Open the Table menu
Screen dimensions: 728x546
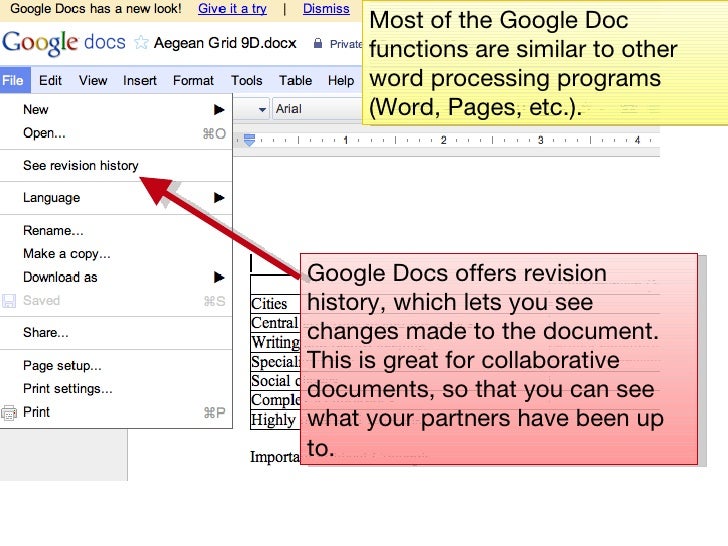pyautogui.click(x=295, y=80)
